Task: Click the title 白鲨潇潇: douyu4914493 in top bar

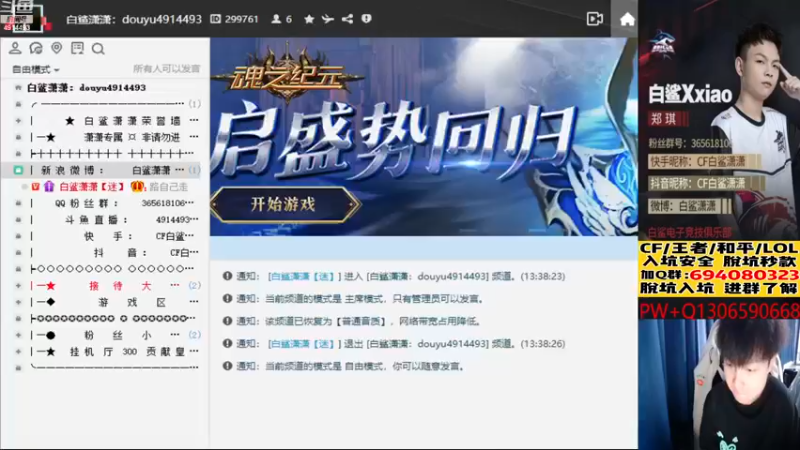Action: tap(134, 19)
